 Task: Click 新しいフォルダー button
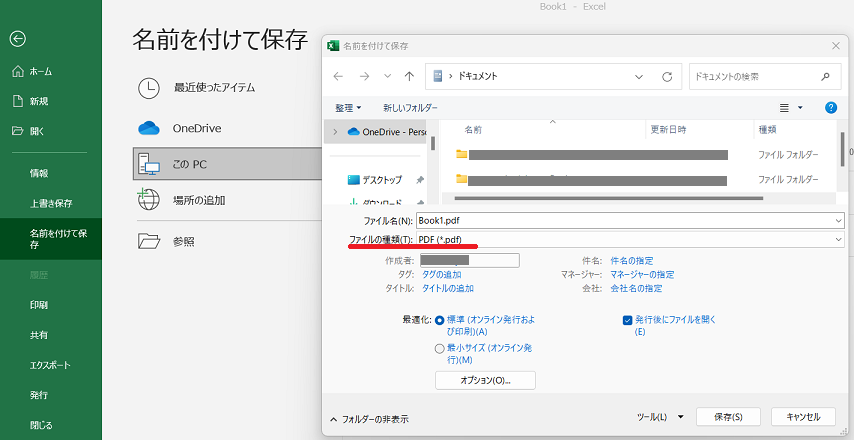coord(410,108)
